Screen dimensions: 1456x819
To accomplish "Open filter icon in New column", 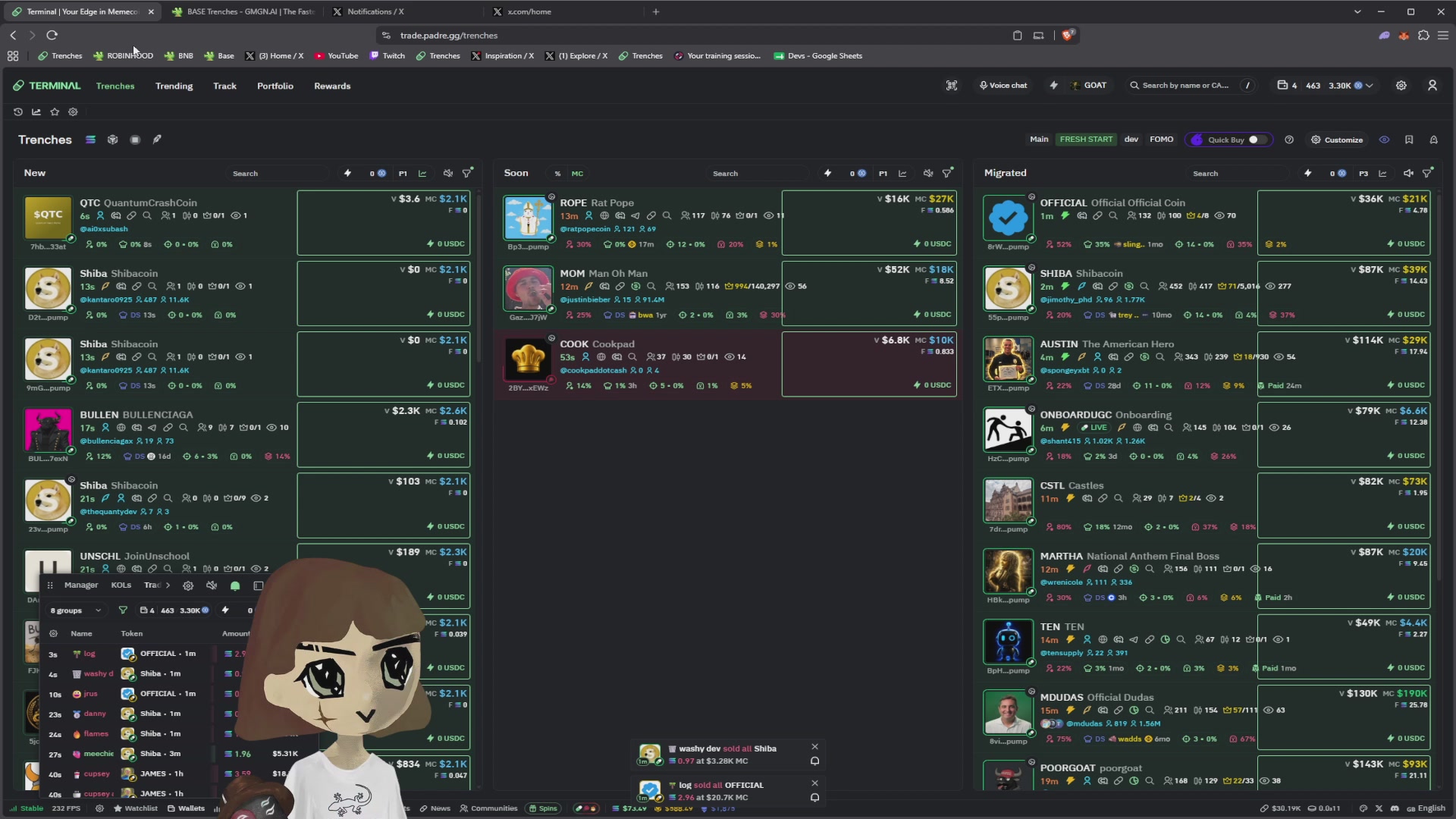I will [x=468, y=173].
